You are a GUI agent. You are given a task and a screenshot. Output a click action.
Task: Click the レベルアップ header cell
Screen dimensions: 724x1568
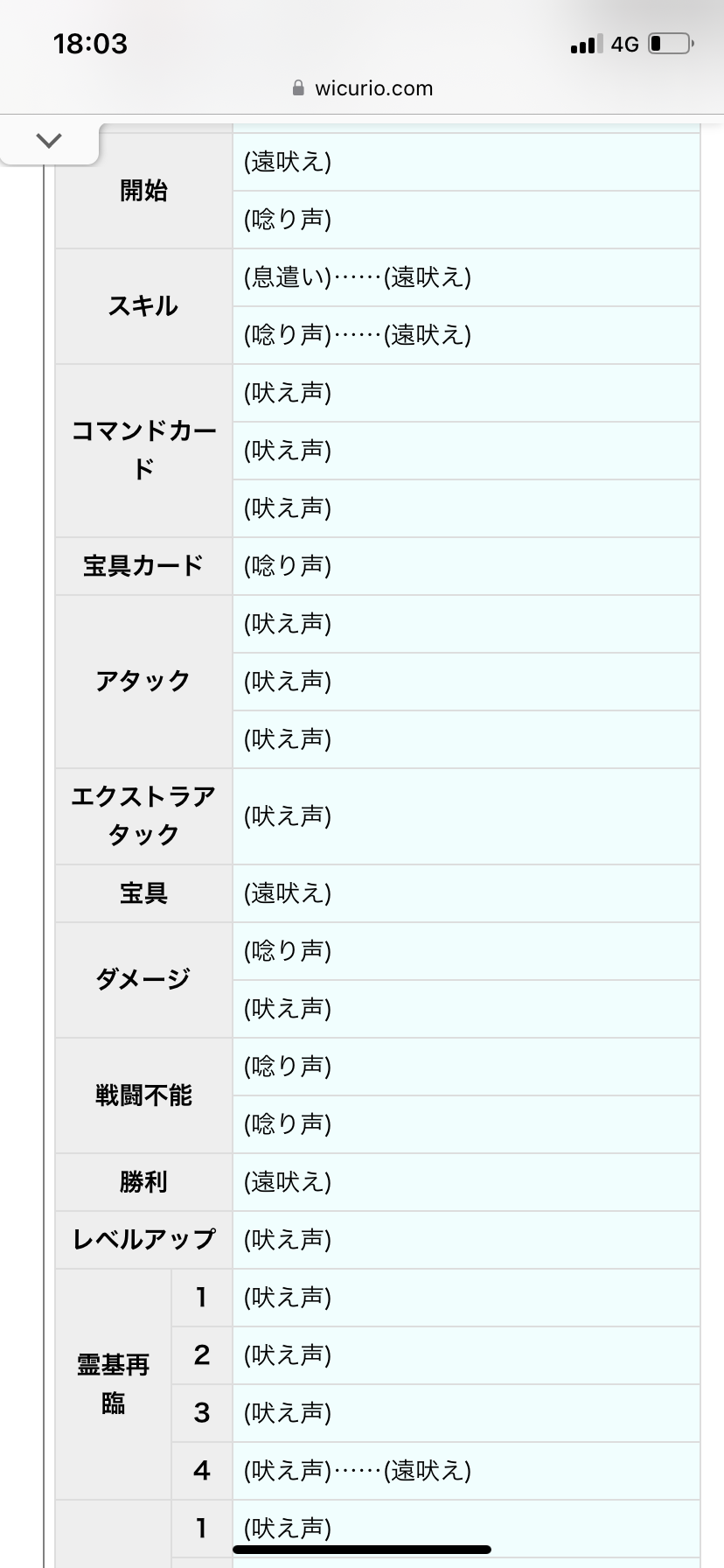pyautogui.click(x=143, y=1240)
